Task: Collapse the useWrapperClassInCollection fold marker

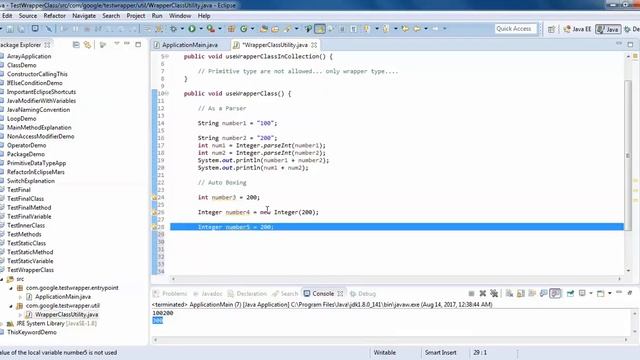Action: tap(167, 56)
